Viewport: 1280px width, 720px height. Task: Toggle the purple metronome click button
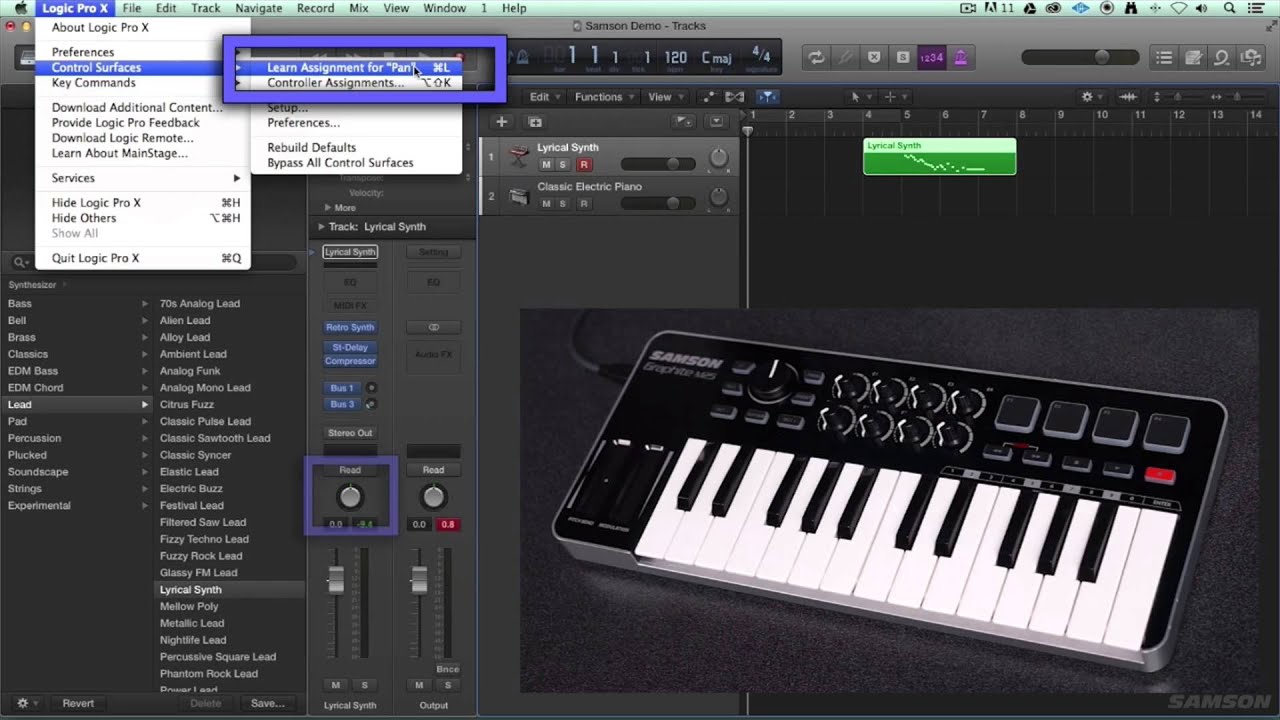(960, 57)
